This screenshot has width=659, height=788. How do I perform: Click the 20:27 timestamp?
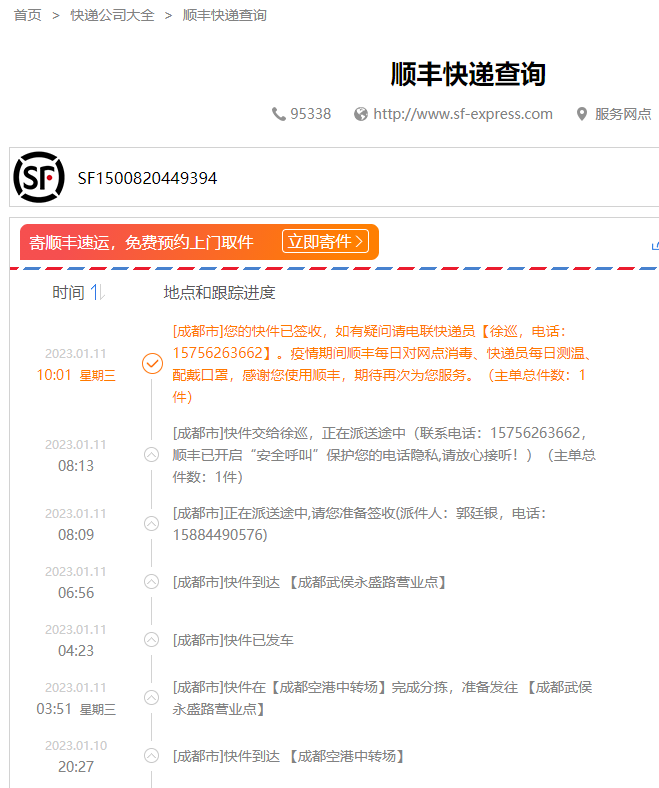[x=76, y=767]
